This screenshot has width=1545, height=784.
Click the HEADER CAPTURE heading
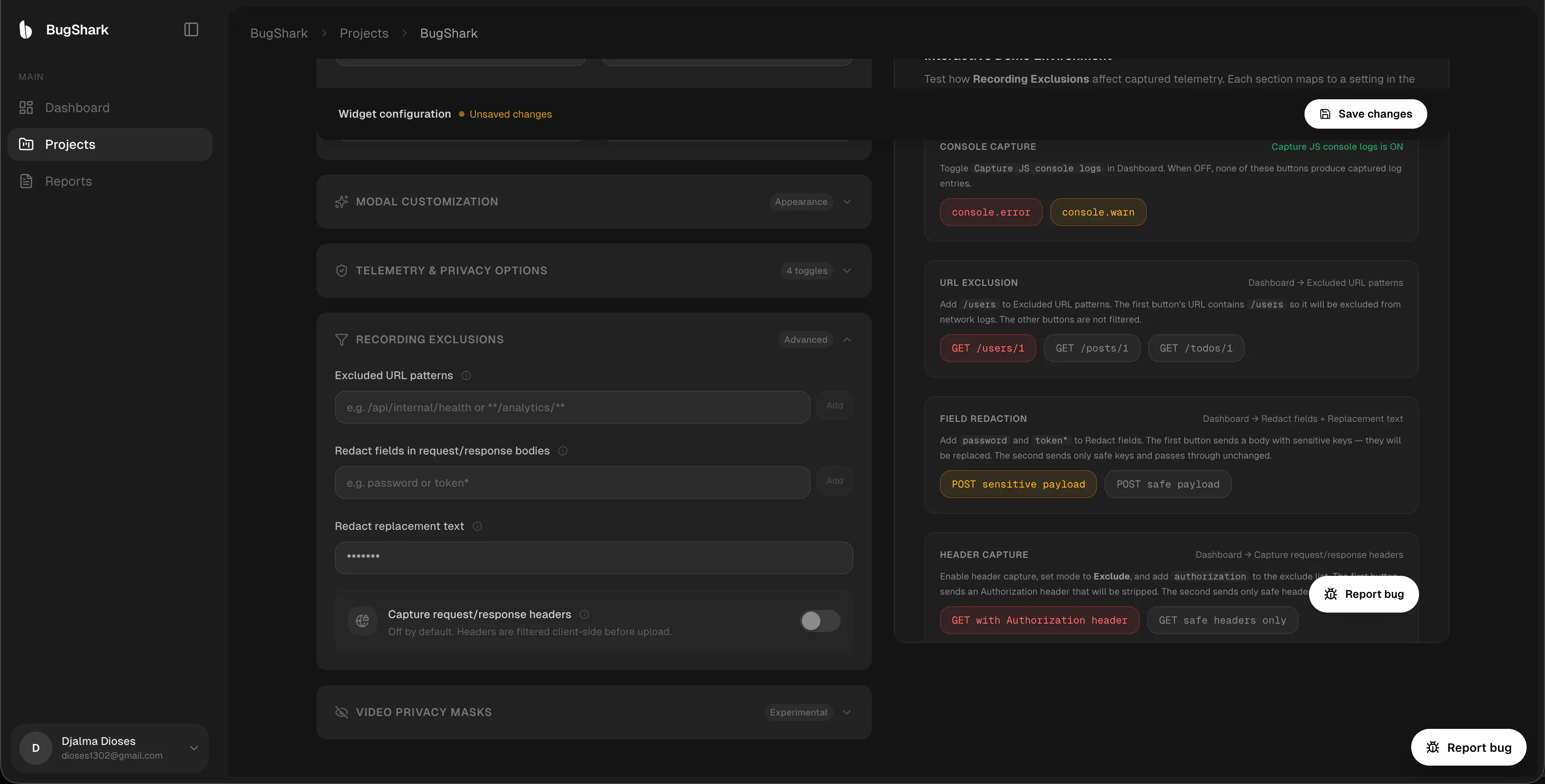[984, 555]
